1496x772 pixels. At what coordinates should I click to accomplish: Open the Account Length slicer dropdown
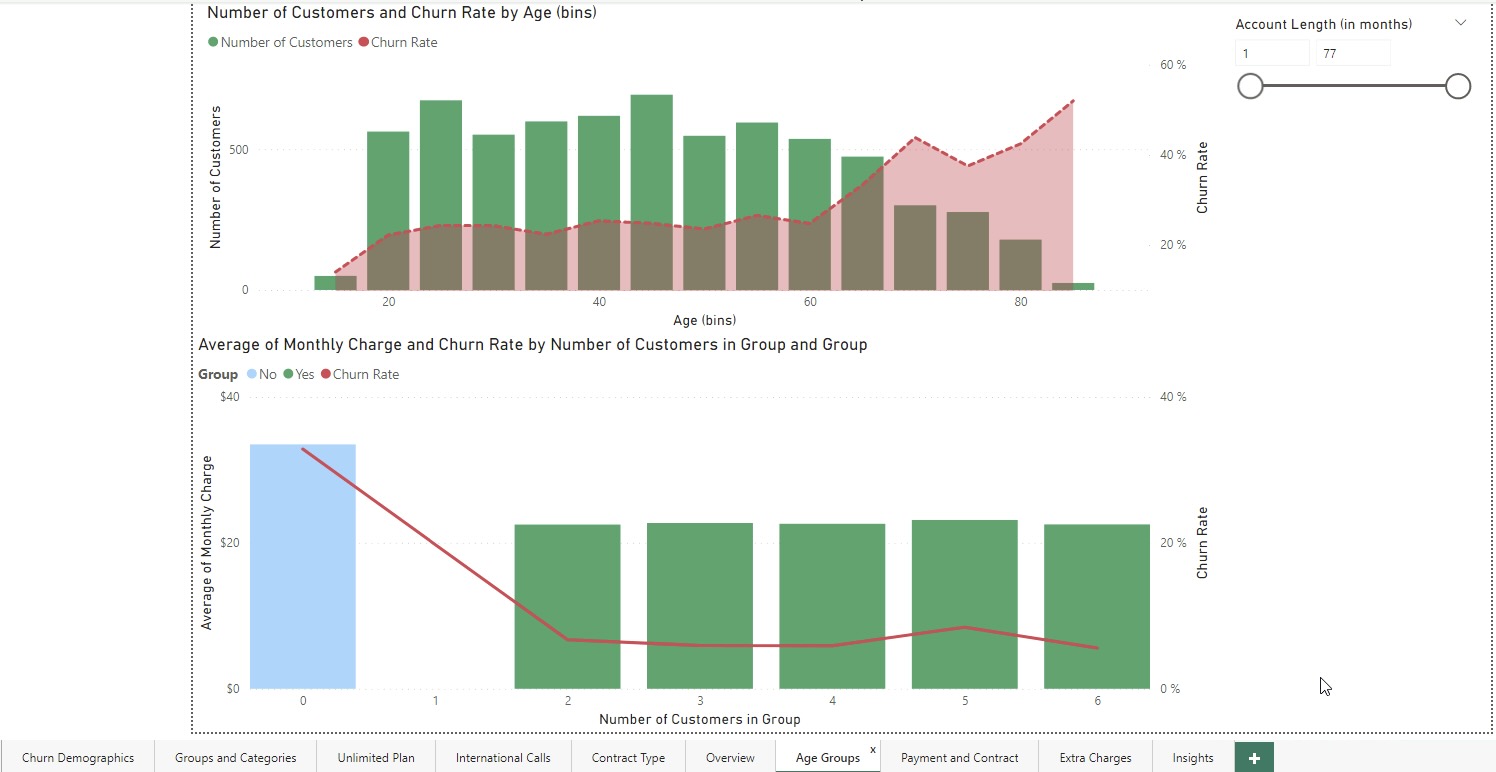(x=1460, y=21)
